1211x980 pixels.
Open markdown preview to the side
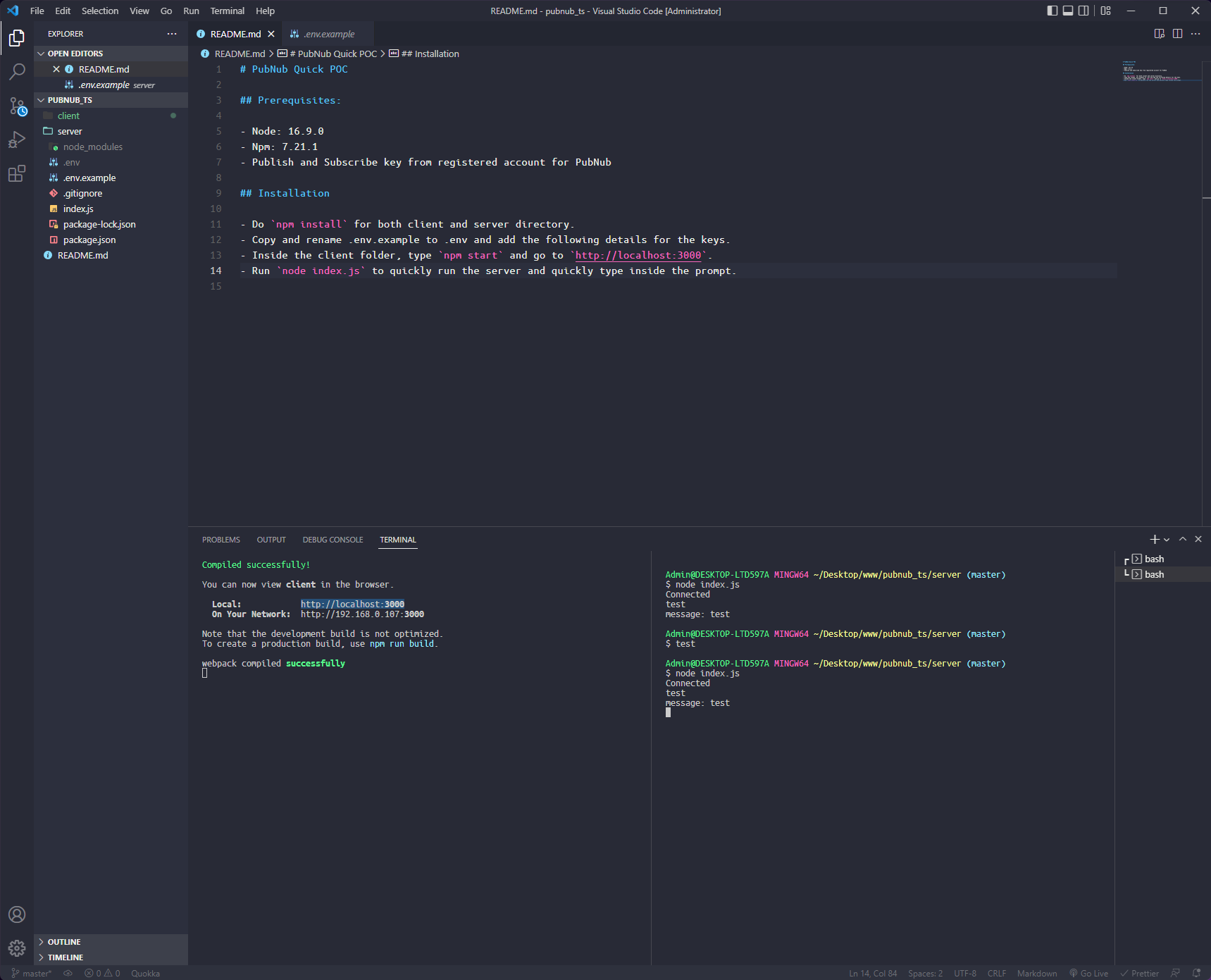[1160, 34]
